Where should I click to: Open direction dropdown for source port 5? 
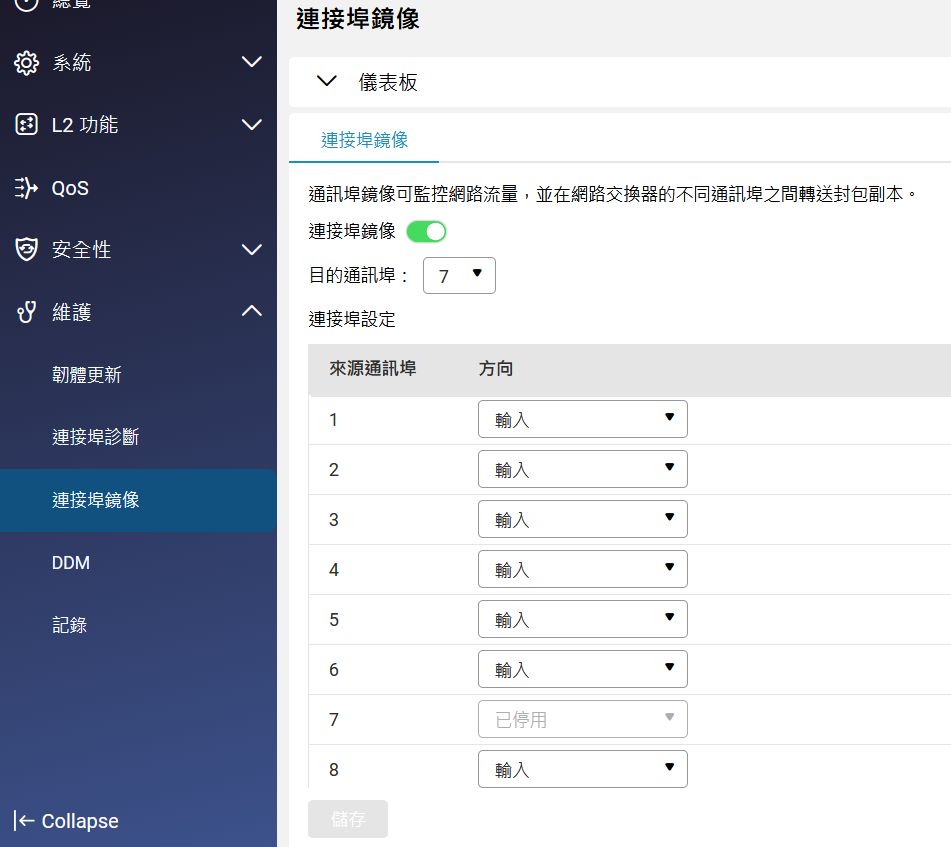[x=582, y=619]
